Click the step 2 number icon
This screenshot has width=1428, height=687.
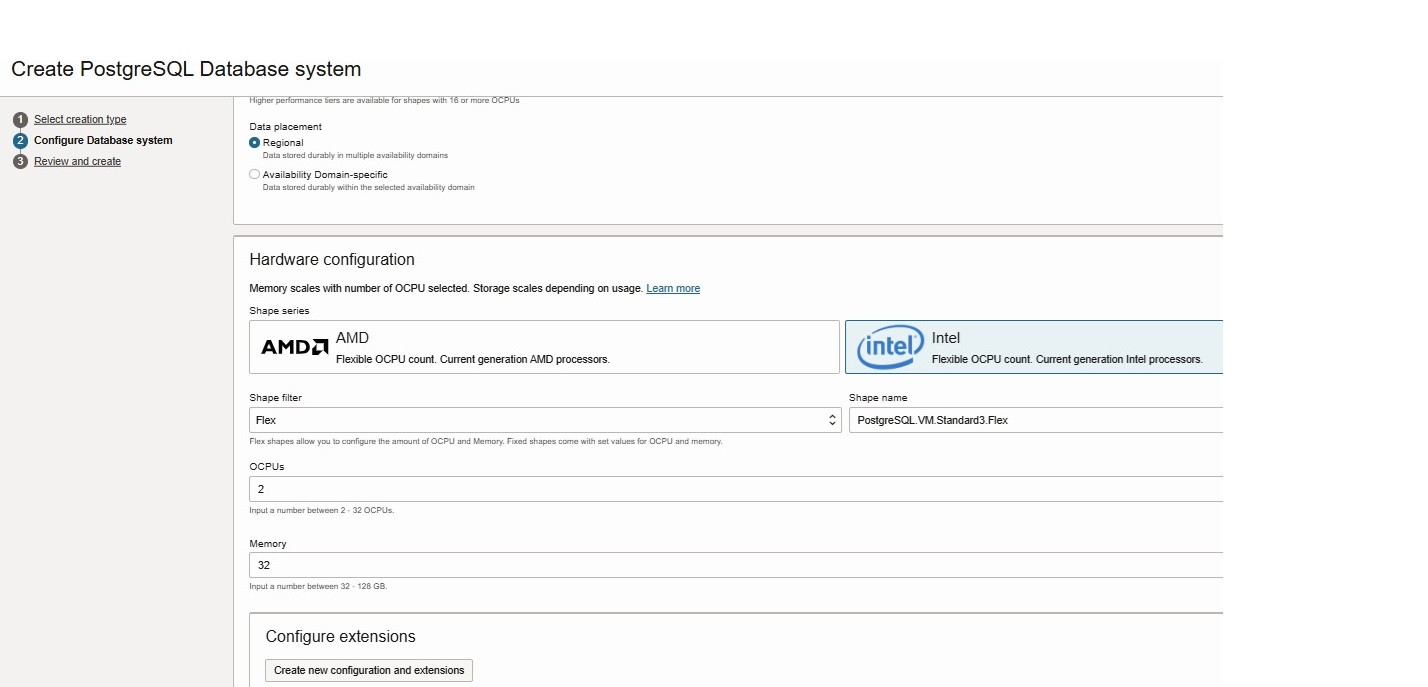(x=20, y=141)
